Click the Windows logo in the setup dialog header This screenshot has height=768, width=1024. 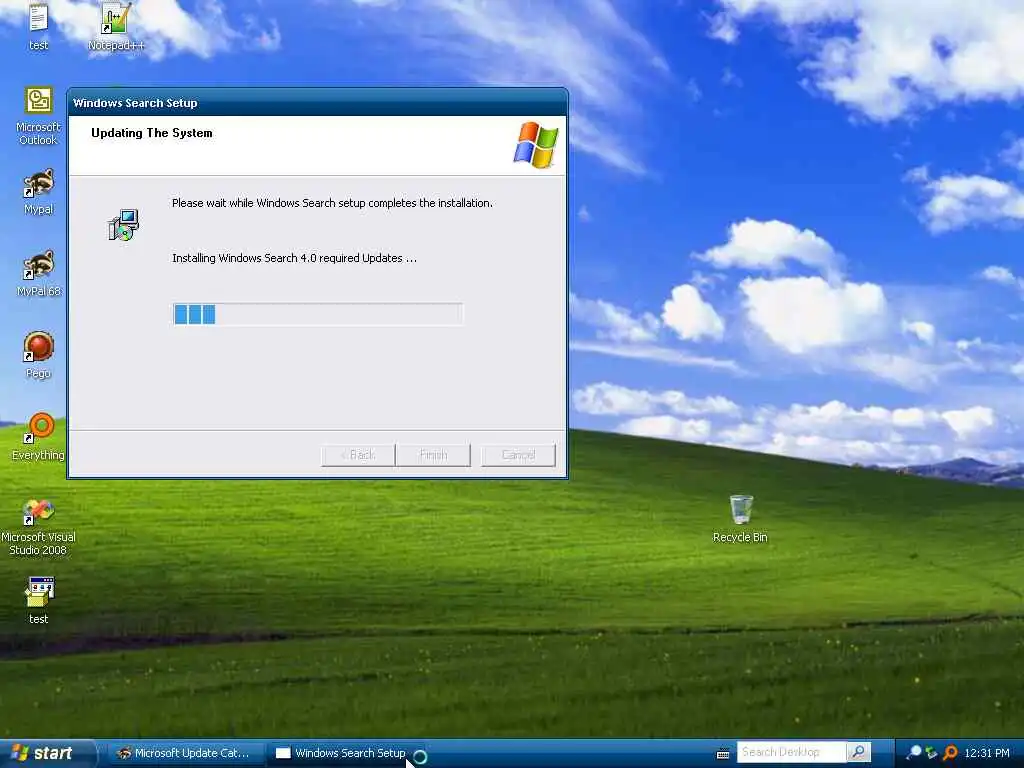point(536,145)
